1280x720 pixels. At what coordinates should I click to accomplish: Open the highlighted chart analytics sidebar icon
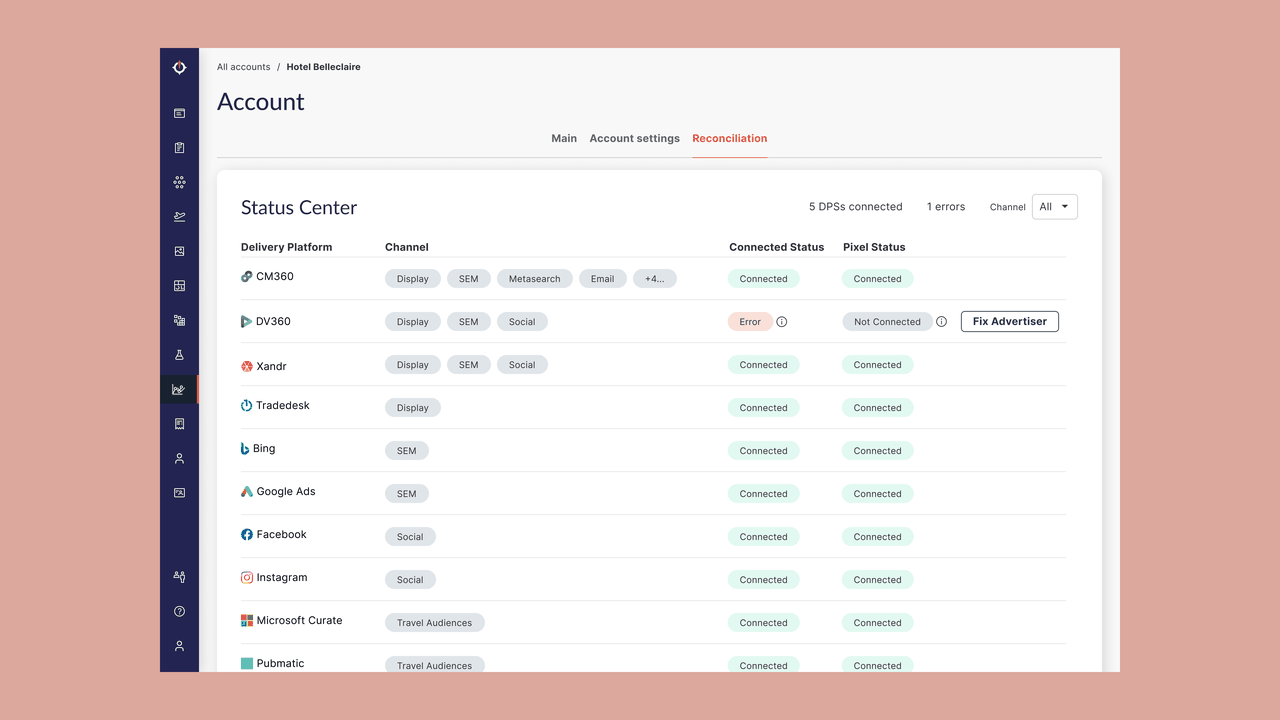pyautogui.click(x=179, y=389)
